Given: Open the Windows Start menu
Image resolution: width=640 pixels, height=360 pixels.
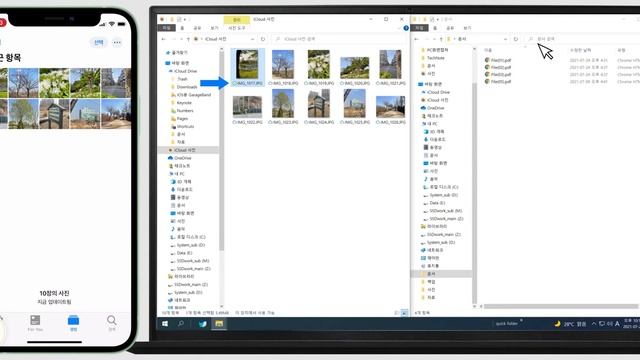Looking at the screenshot, I should (165, 324).
